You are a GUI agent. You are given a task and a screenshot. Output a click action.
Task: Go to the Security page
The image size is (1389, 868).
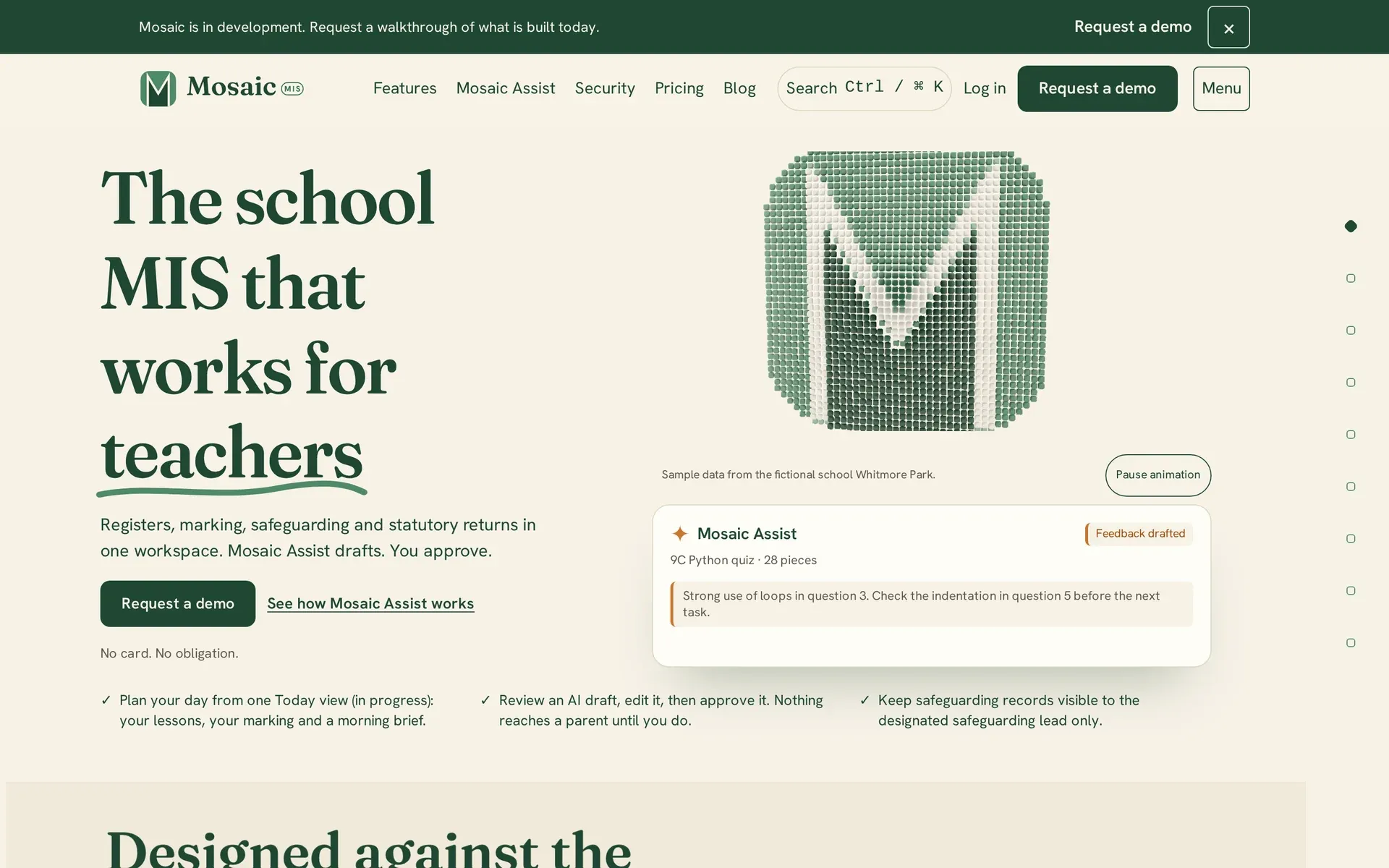pos(605,88)
